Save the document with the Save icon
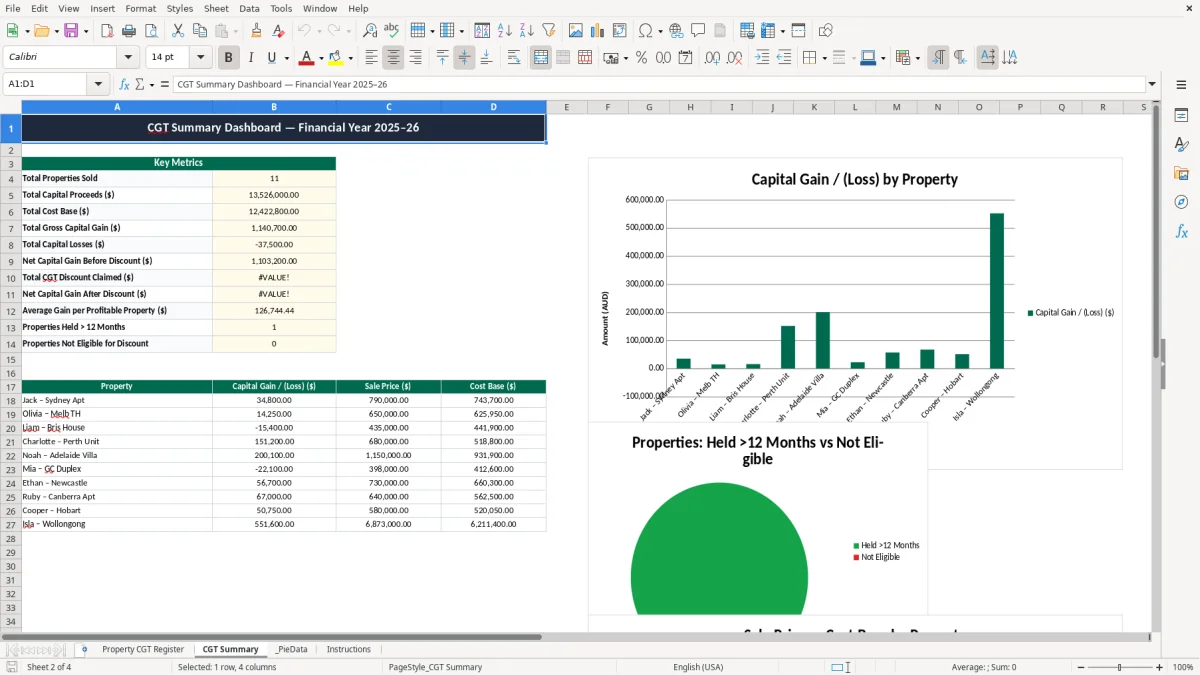Image resolution: width=1200 pixels, height=675 pixels. tap(71, 31)
